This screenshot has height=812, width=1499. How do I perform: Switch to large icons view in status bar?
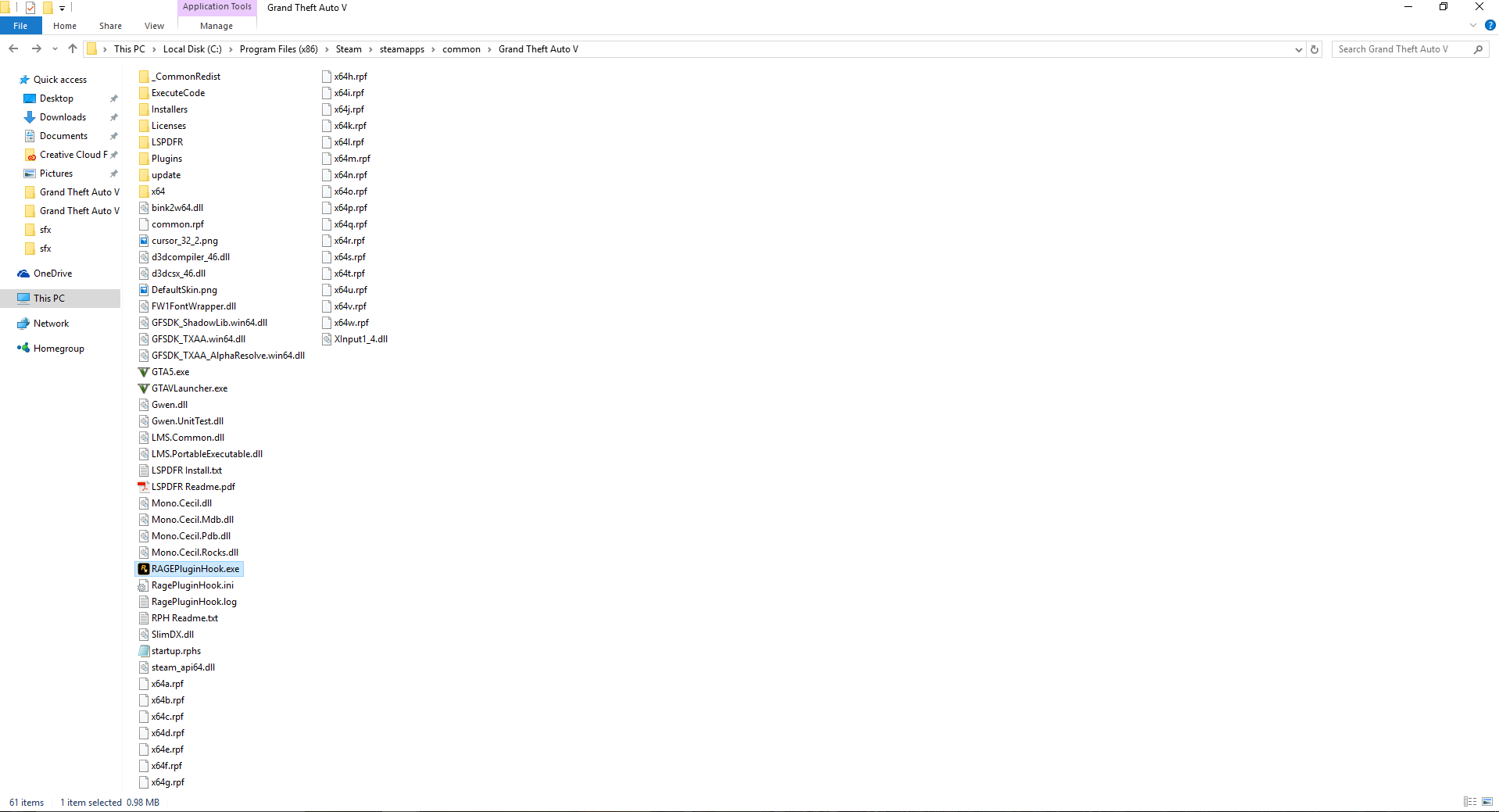coord(1486,802)
